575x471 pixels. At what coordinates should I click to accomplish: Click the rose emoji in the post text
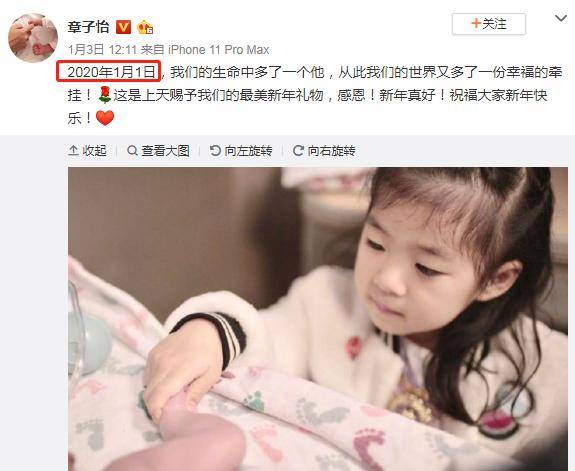tap(105, 95)
